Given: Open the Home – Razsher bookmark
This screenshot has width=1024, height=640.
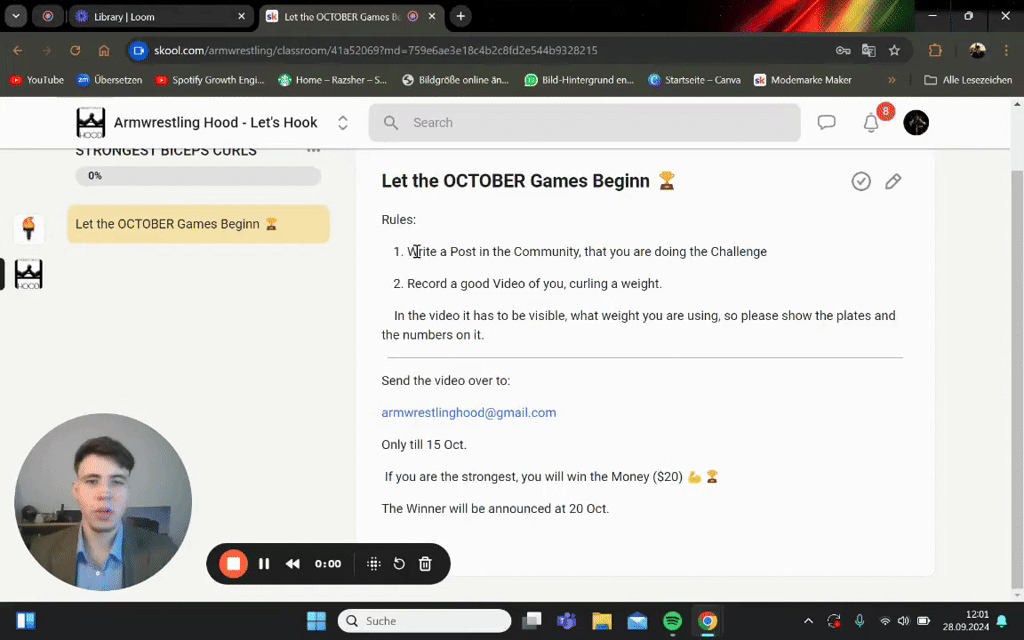Looking at the screenshot, I should 332,80.
